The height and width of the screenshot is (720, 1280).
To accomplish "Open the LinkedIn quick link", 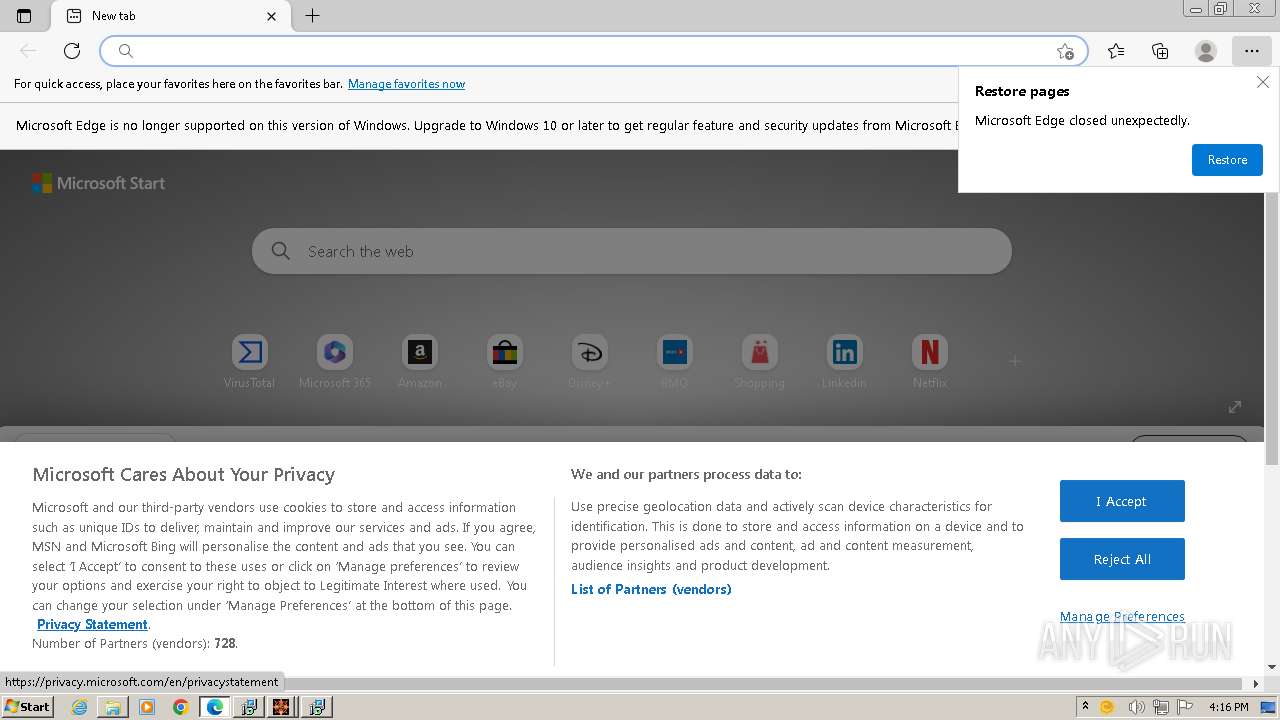I will [x=844, y=362].
